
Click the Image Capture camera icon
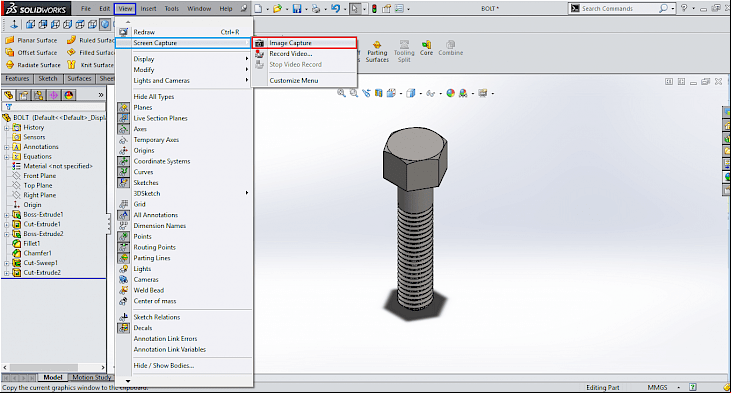[x=260, y=43]
